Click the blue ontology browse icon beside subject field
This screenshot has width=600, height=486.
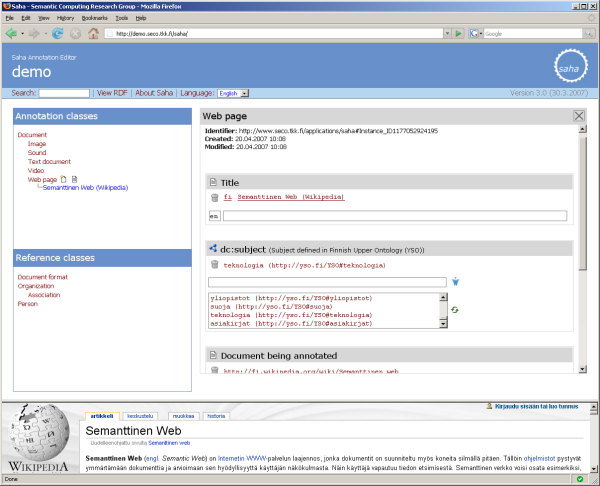(x=455, y=282)
